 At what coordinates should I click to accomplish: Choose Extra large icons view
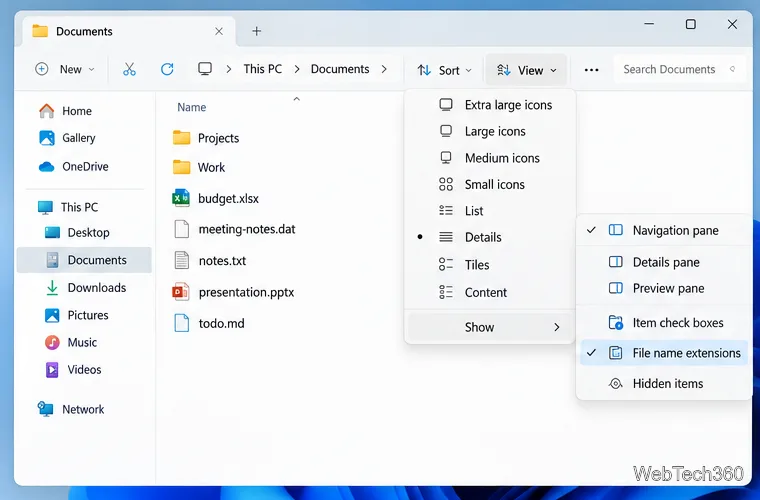(x=490, y=105)
